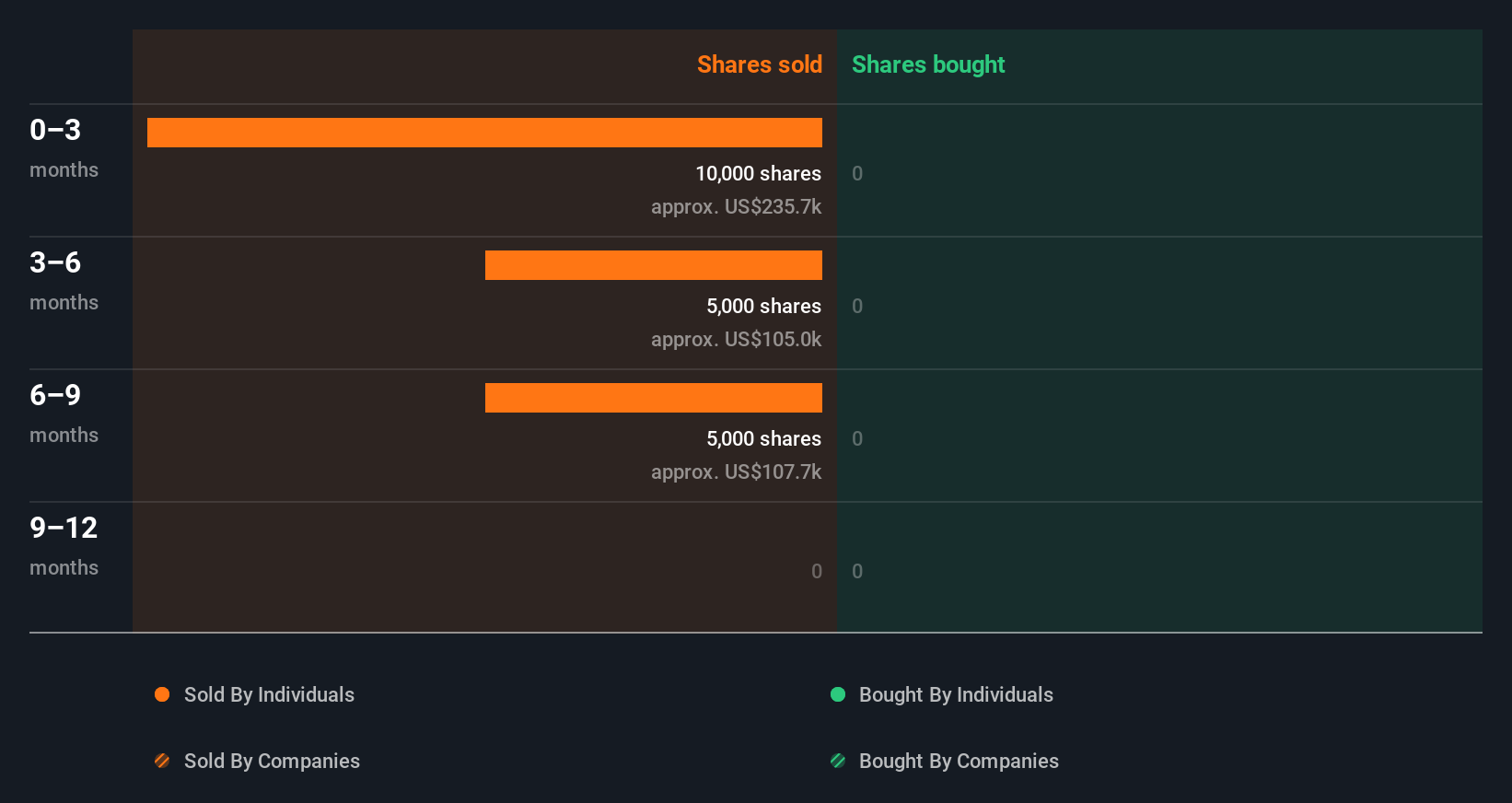
Task: Click the 10,000 shares value
Action: [x=758, y=173]
